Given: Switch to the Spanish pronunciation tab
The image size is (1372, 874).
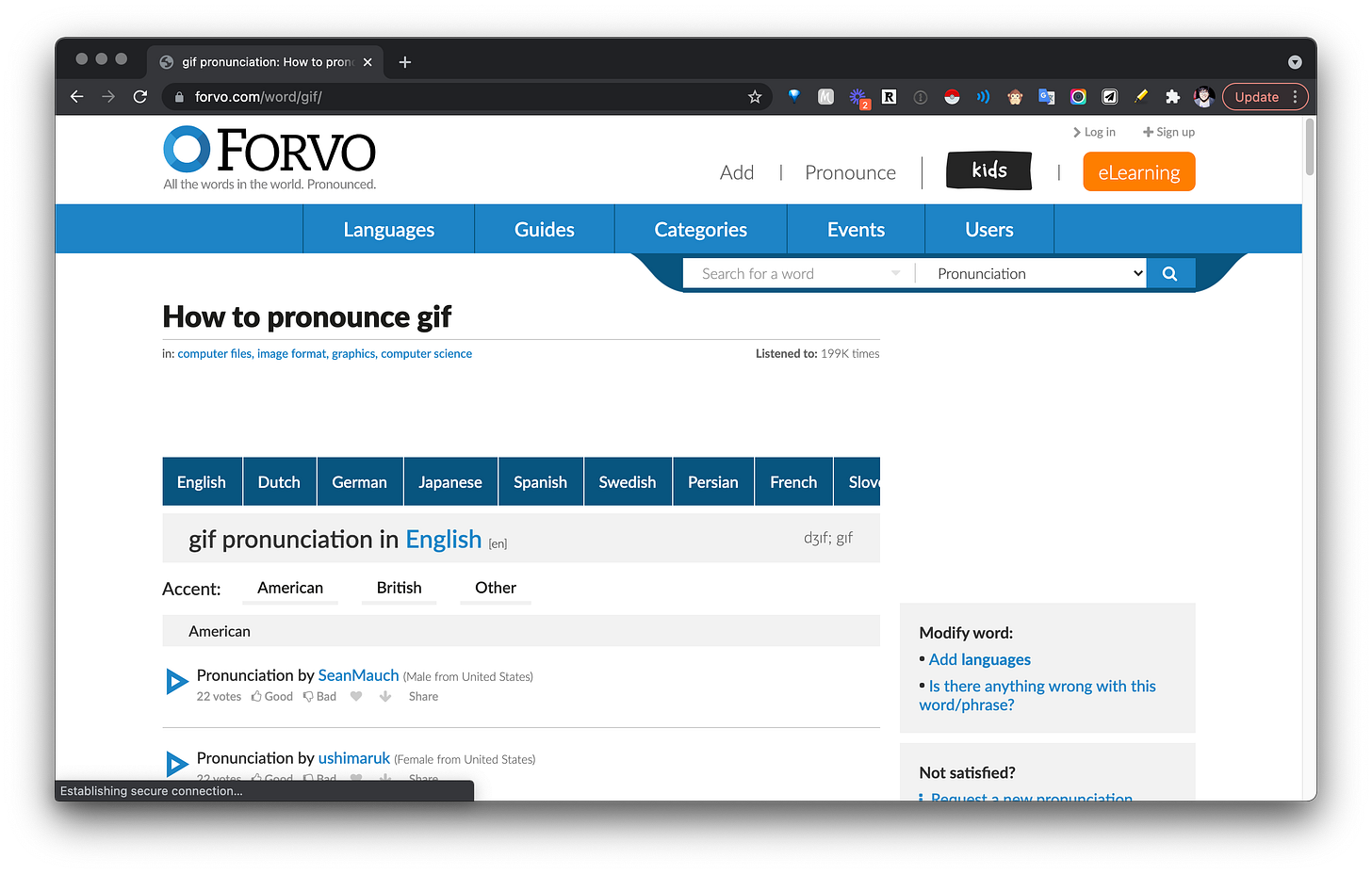Looking at the screenshot, I should point(540,481).
